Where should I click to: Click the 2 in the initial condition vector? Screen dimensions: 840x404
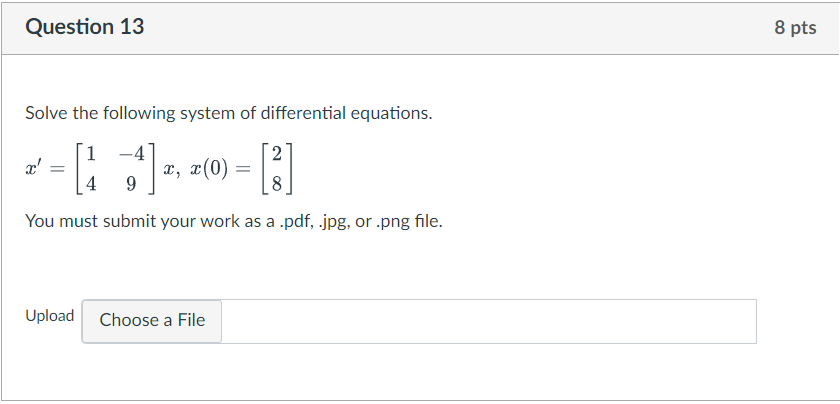276,154
